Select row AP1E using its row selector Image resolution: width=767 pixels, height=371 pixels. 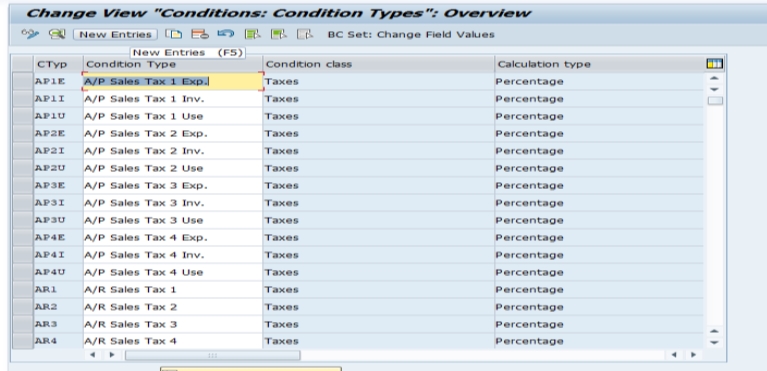click(23, 81)
